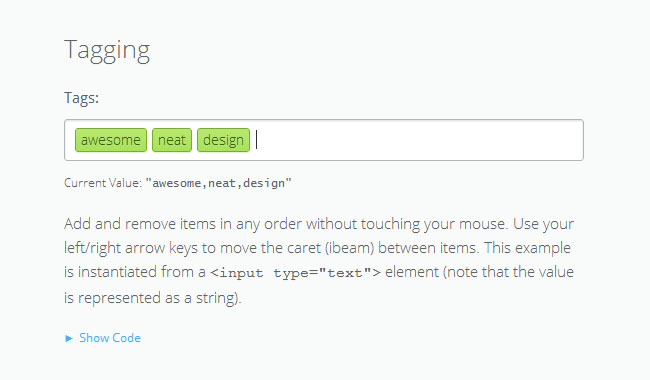650x380 pixels.
Task: Click the "Tagging" section heading
Action: (x=107, y=50)
